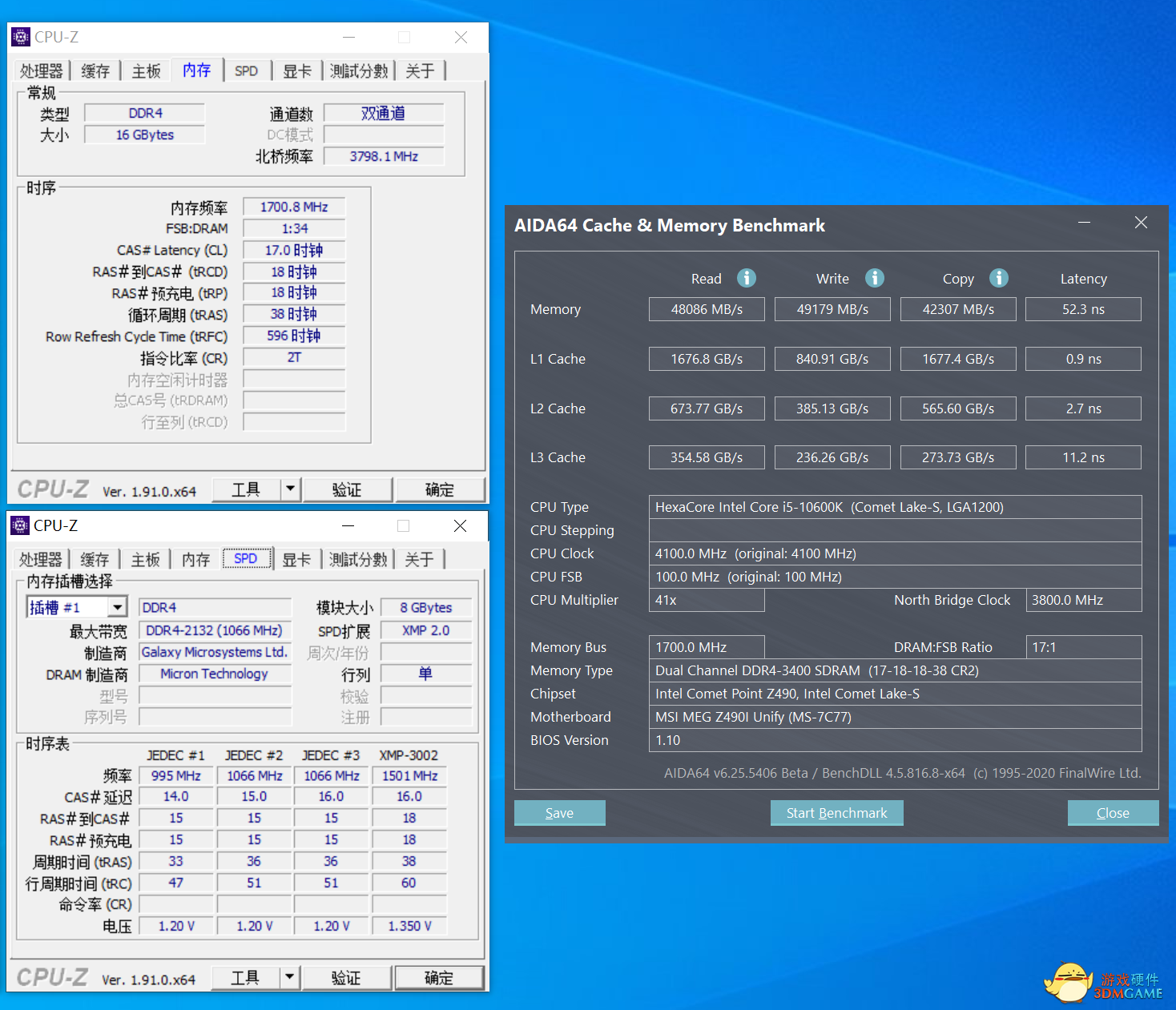This screenshot has height=1010, width=1176.
Task: Switch to 处理器 tab in the bottom CPU-Z window
Action: point(40,560)
